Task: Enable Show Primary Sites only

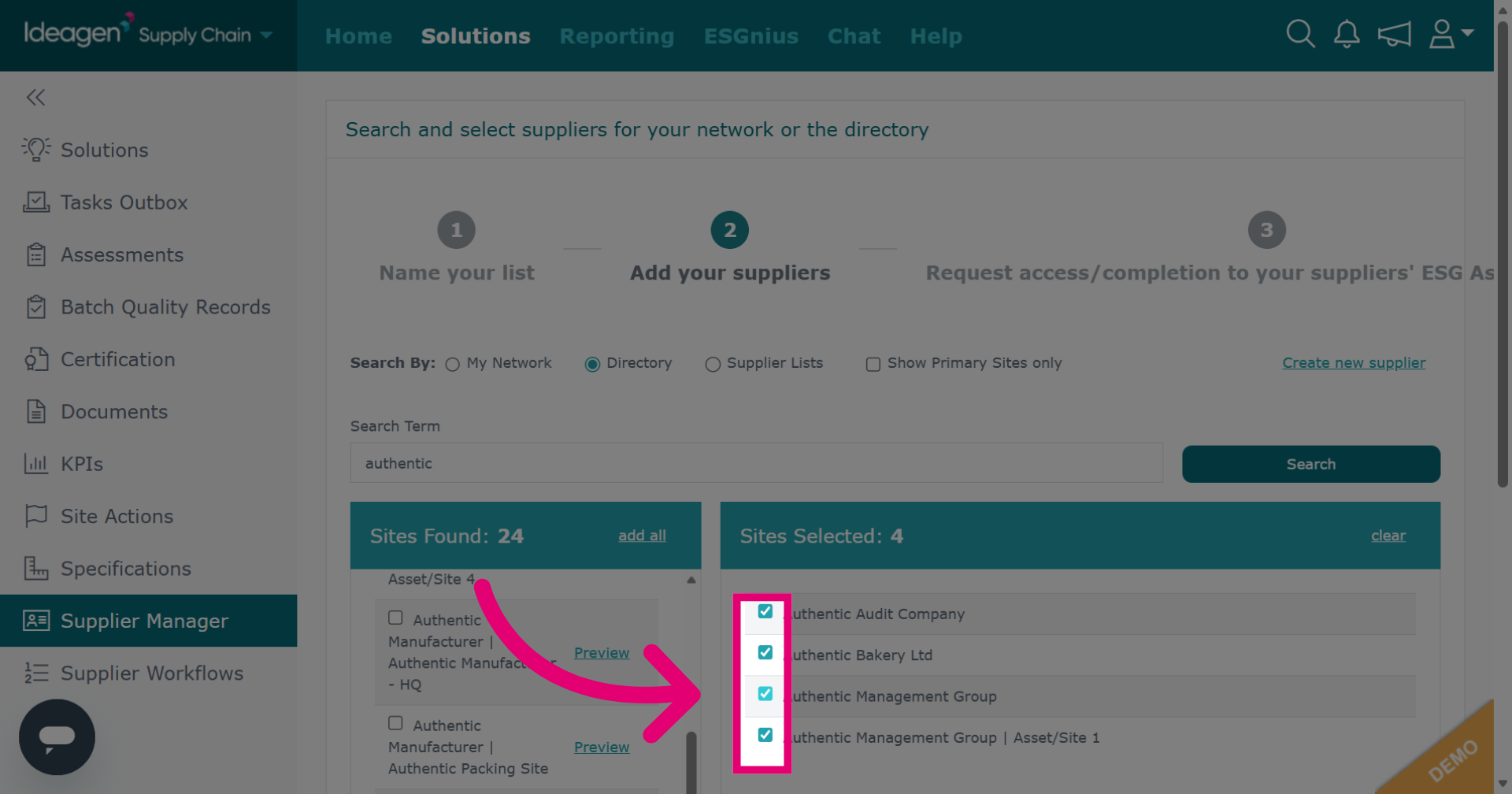Action: click(x=873, y=364)
